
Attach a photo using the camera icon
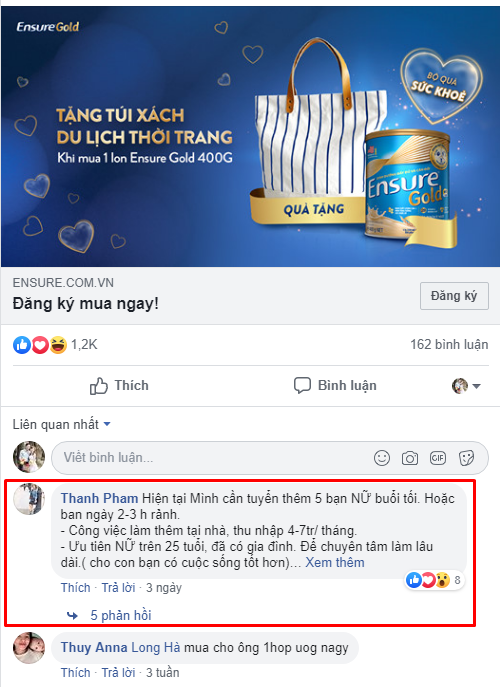tap(410, 458)
